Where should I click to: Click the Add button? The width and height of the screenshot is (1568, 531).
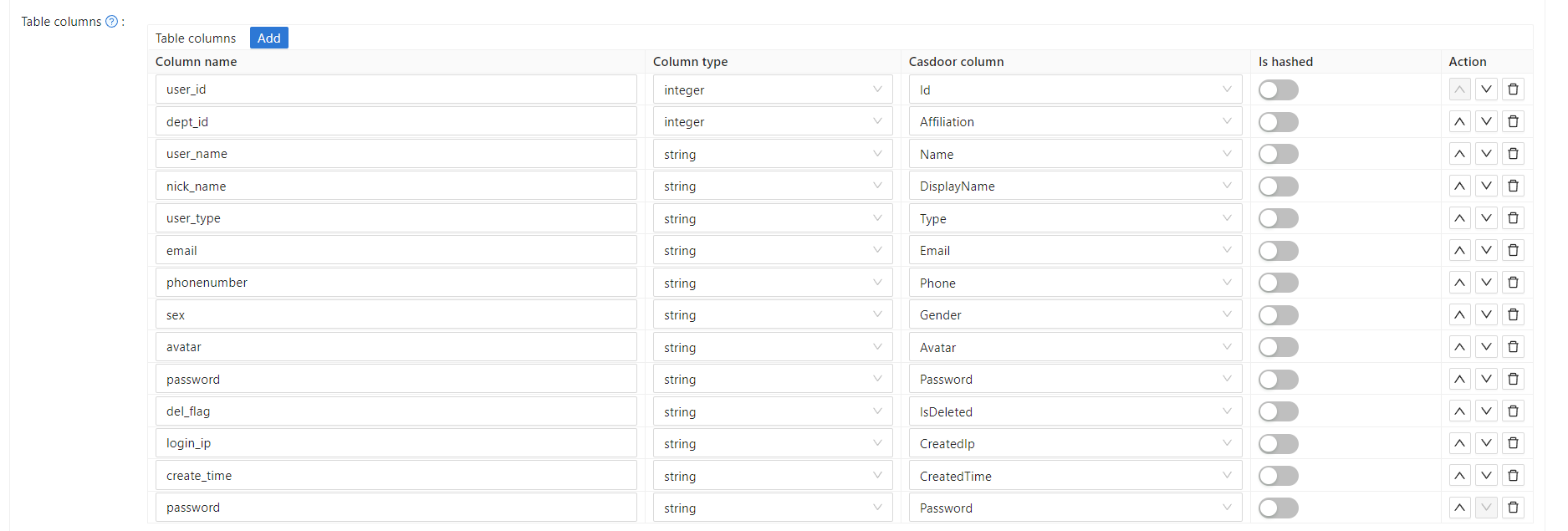[x=268, y=38]
